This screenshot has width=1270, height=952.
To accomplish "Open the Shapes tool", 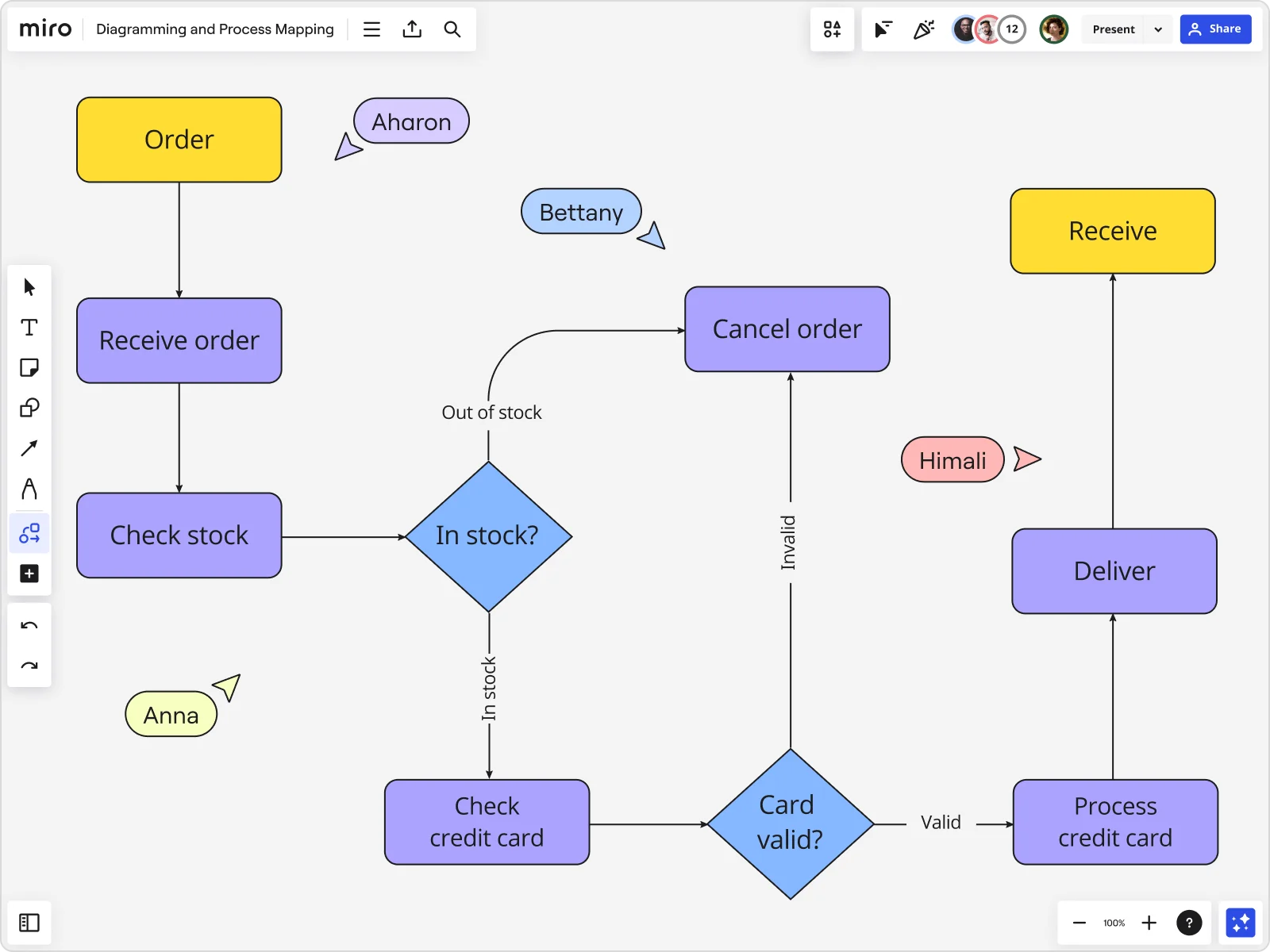I will point(29,408).
